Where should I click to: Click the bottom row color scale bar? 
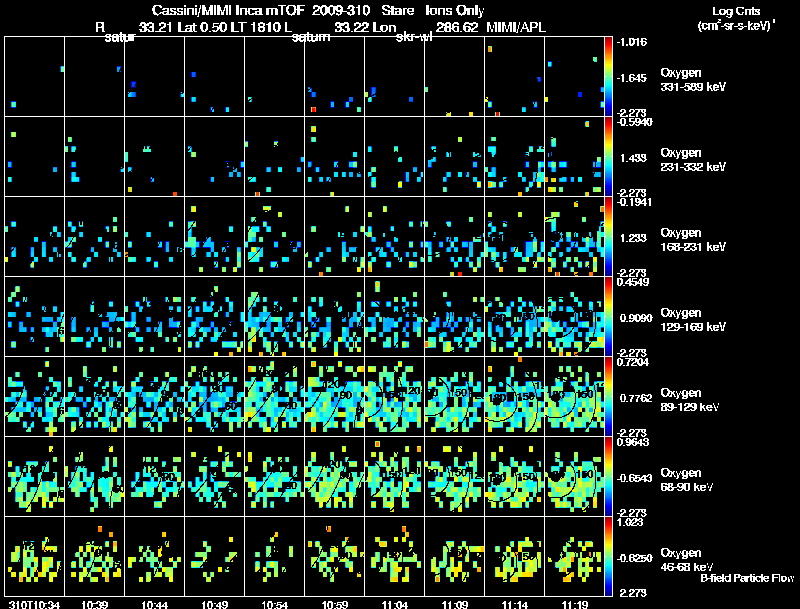[608, 556]
